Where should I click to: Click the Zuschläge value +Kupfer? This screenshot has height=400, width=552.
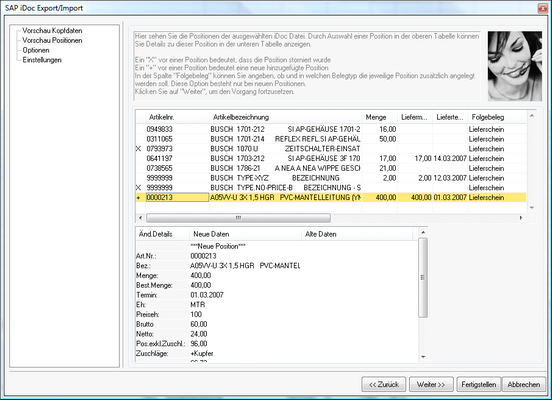[202, 353]
